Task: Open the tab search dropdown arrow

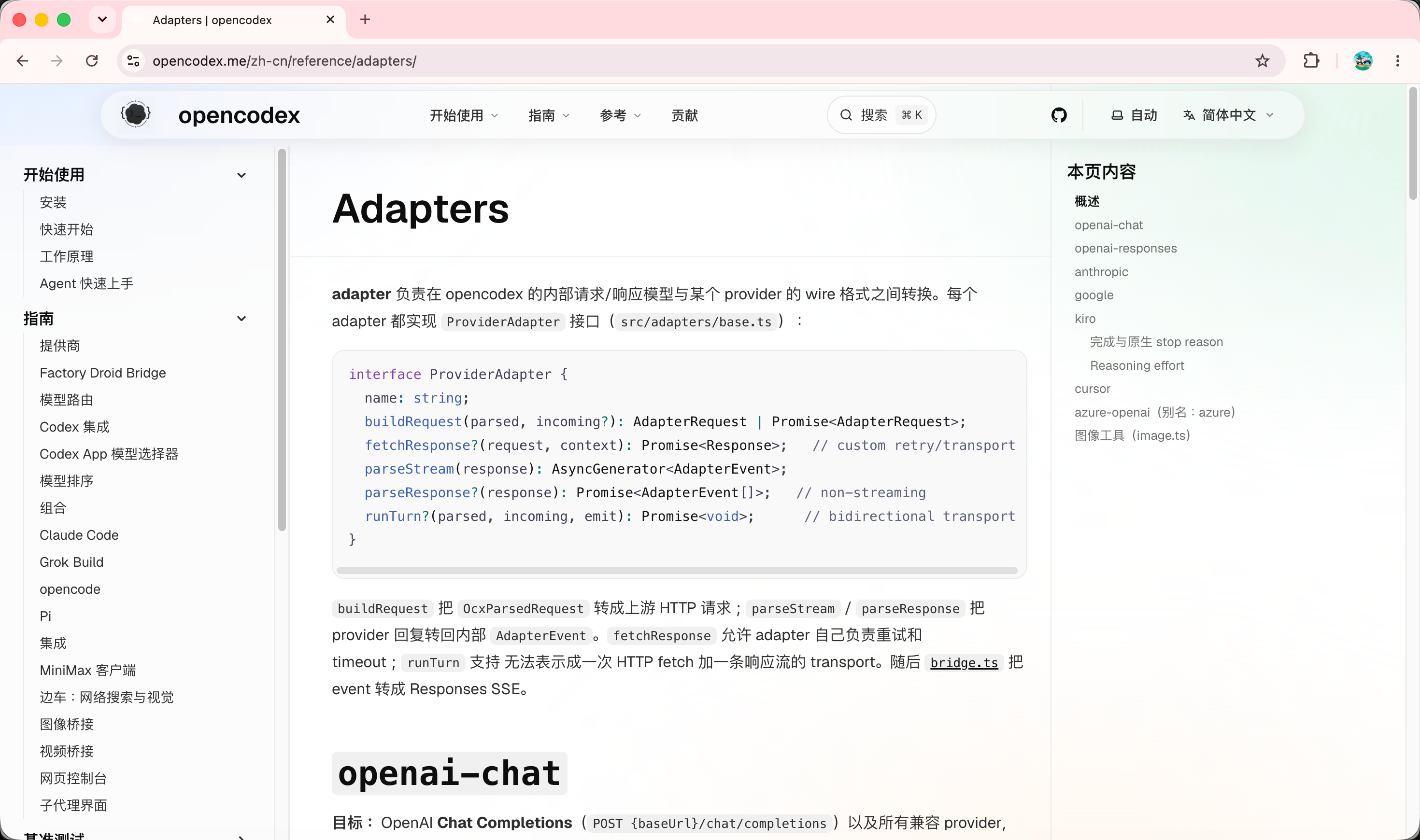Action: coord(102,20)
